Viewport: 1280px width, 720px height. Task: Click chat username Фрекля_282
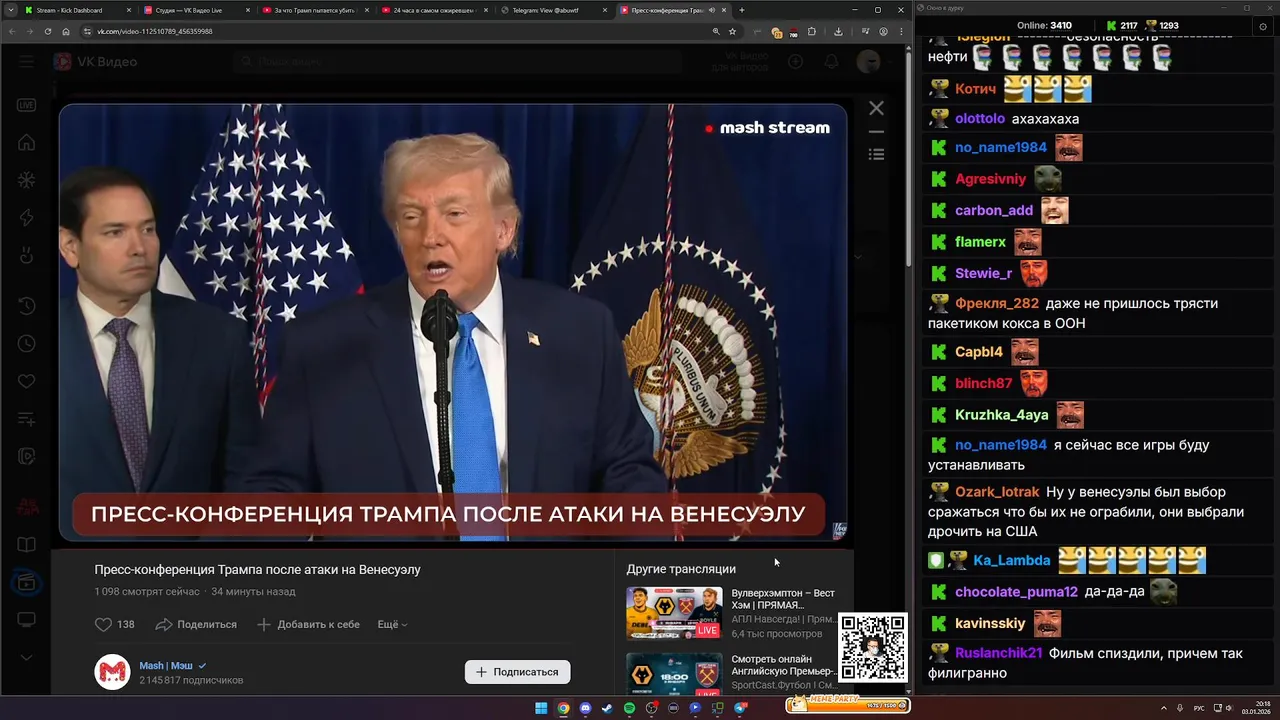(x=997, y=303)
